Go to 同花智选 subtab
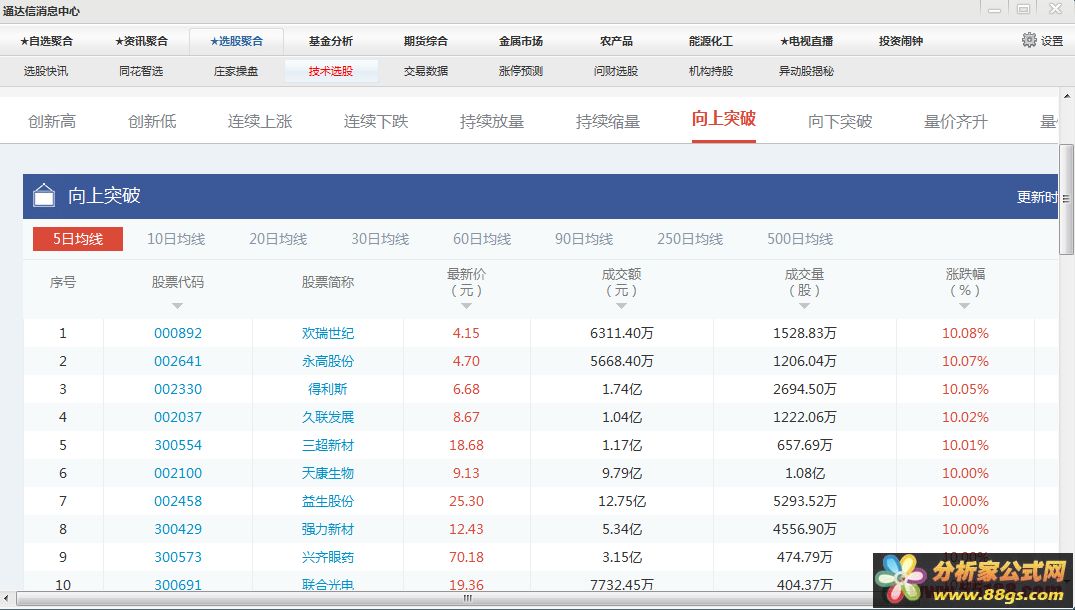This screenshot has width=1075, height=610. point(141,71)
